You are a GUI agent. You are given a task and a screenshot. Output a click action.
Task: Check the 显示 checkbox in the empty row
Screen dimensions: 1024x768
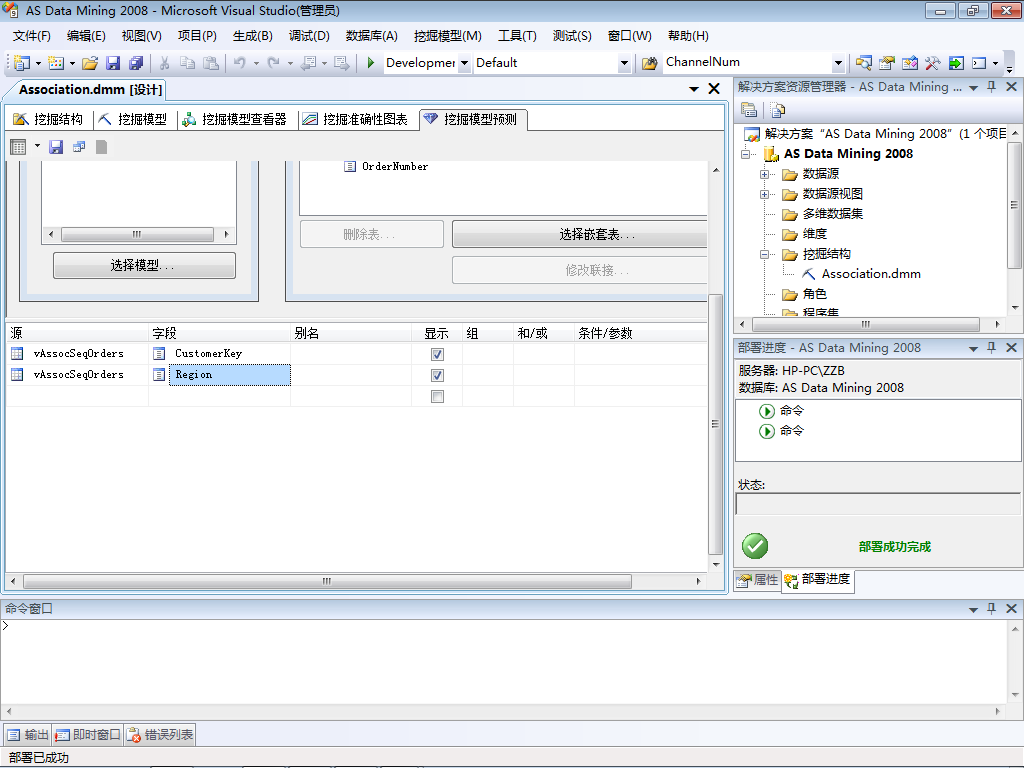(x=438, y=396)
